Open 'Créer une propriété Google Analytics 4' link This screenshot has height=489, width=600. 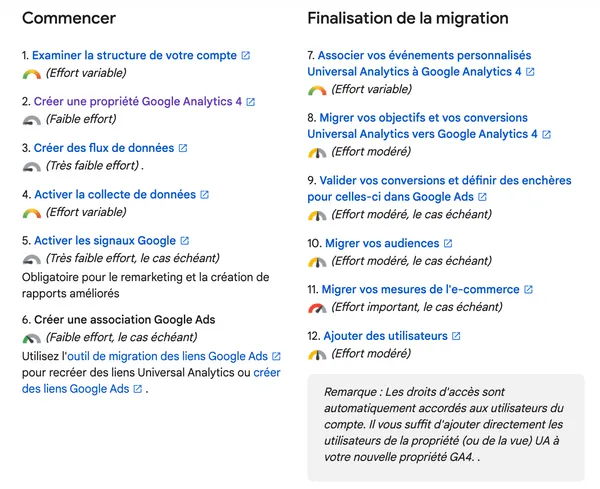tap(138, 101)
